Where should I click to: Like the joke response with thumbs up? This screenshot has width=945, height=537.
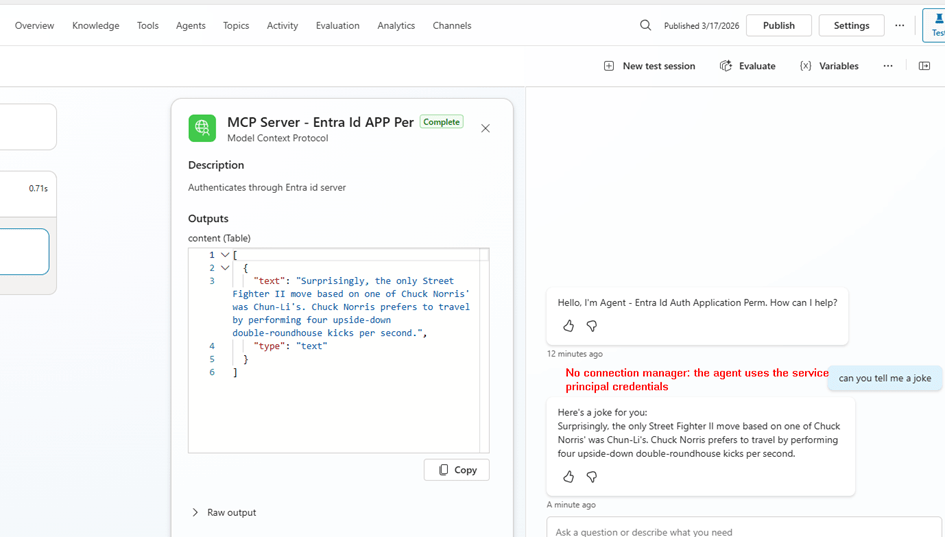(568, 477)
